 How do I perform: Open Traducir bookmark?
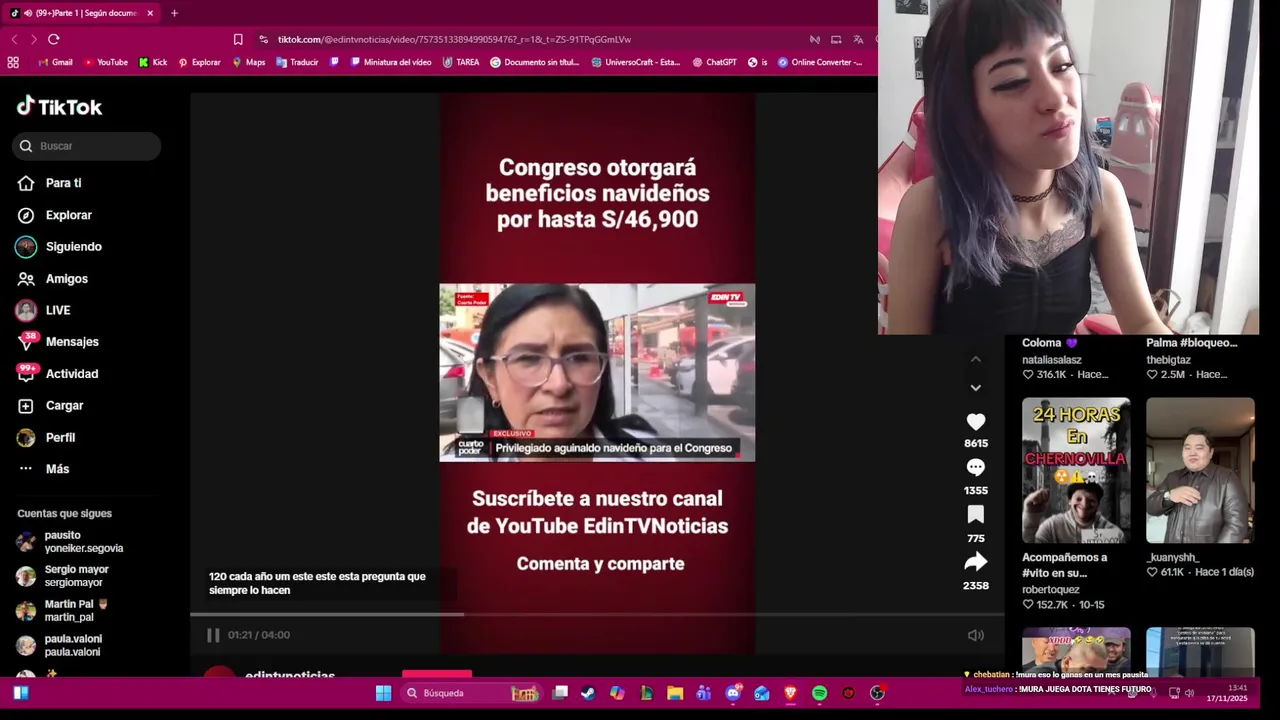pos(297,62)
